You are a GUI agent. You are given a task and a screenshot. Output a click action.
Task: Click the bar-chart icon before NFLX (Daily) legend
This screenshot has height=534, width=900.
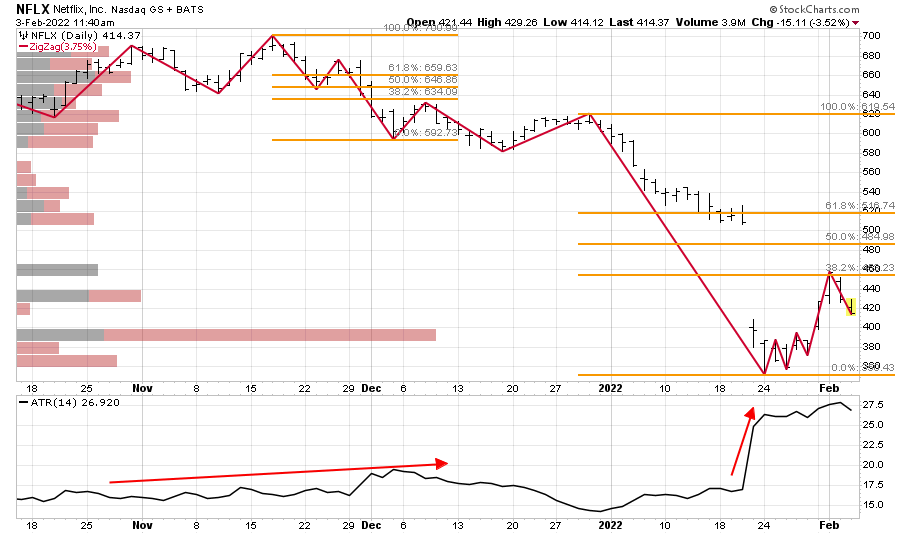click(24, 36)
